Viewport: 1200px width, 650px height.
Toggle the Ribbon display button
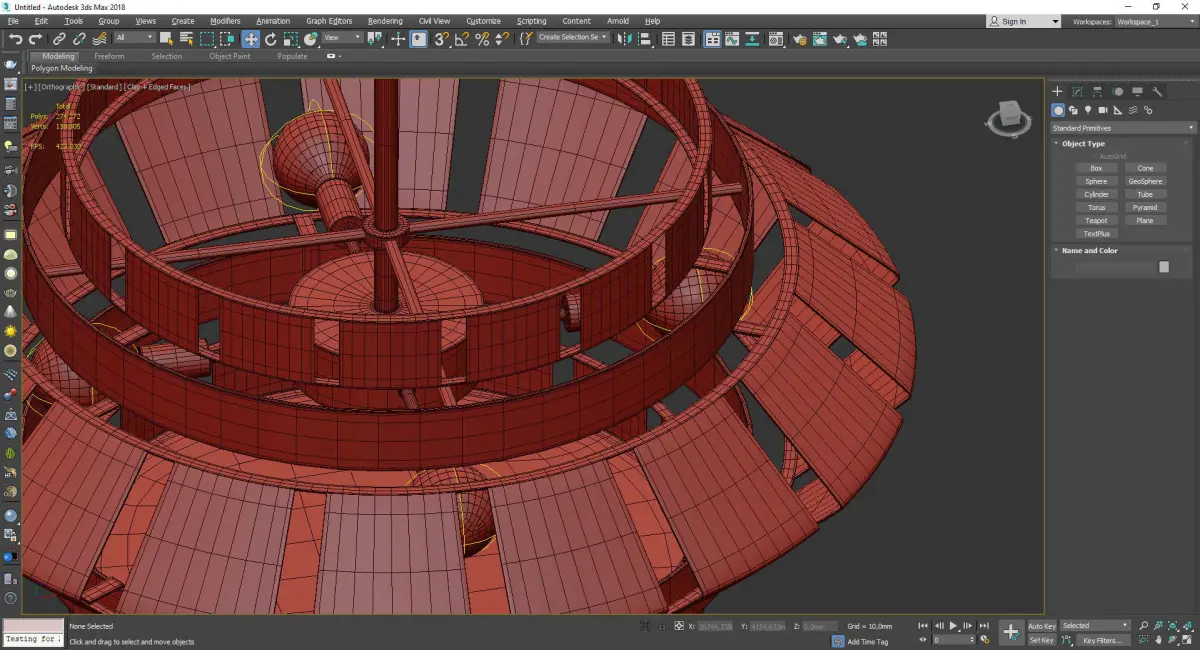tap(713, 39)
